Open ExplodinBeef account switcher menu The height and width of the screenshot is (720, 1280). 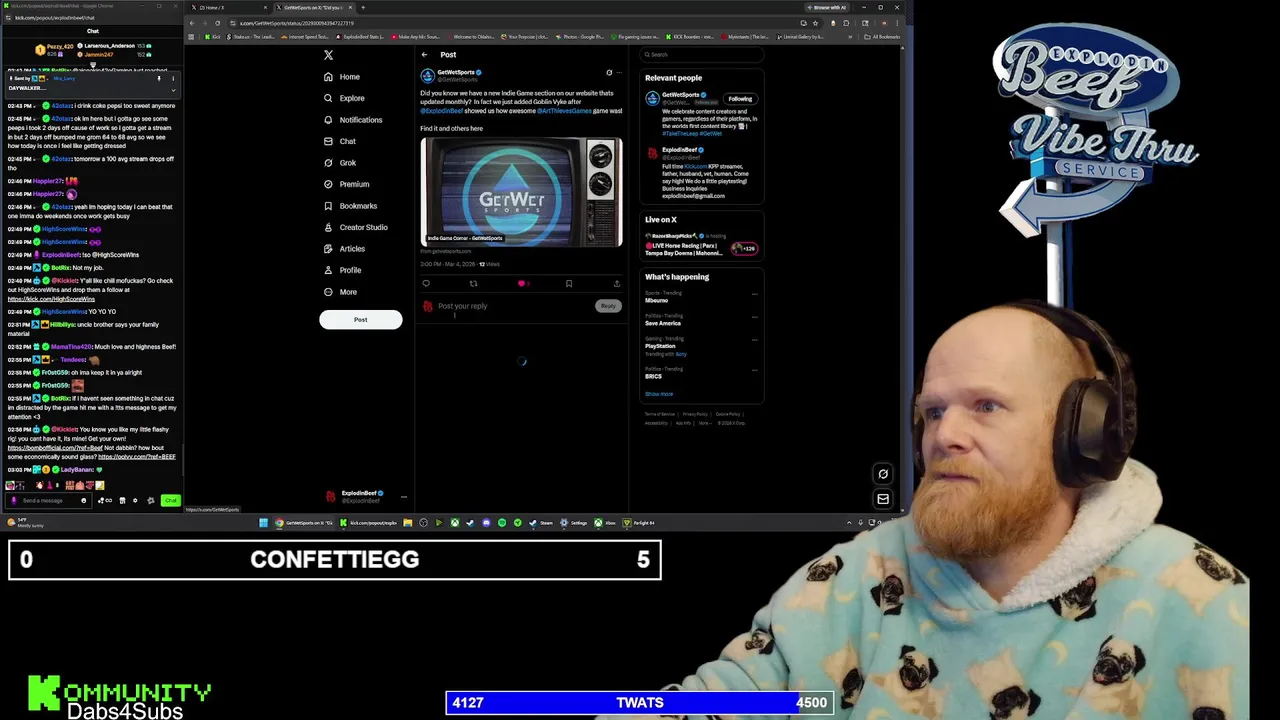click(x=404, y=496)
